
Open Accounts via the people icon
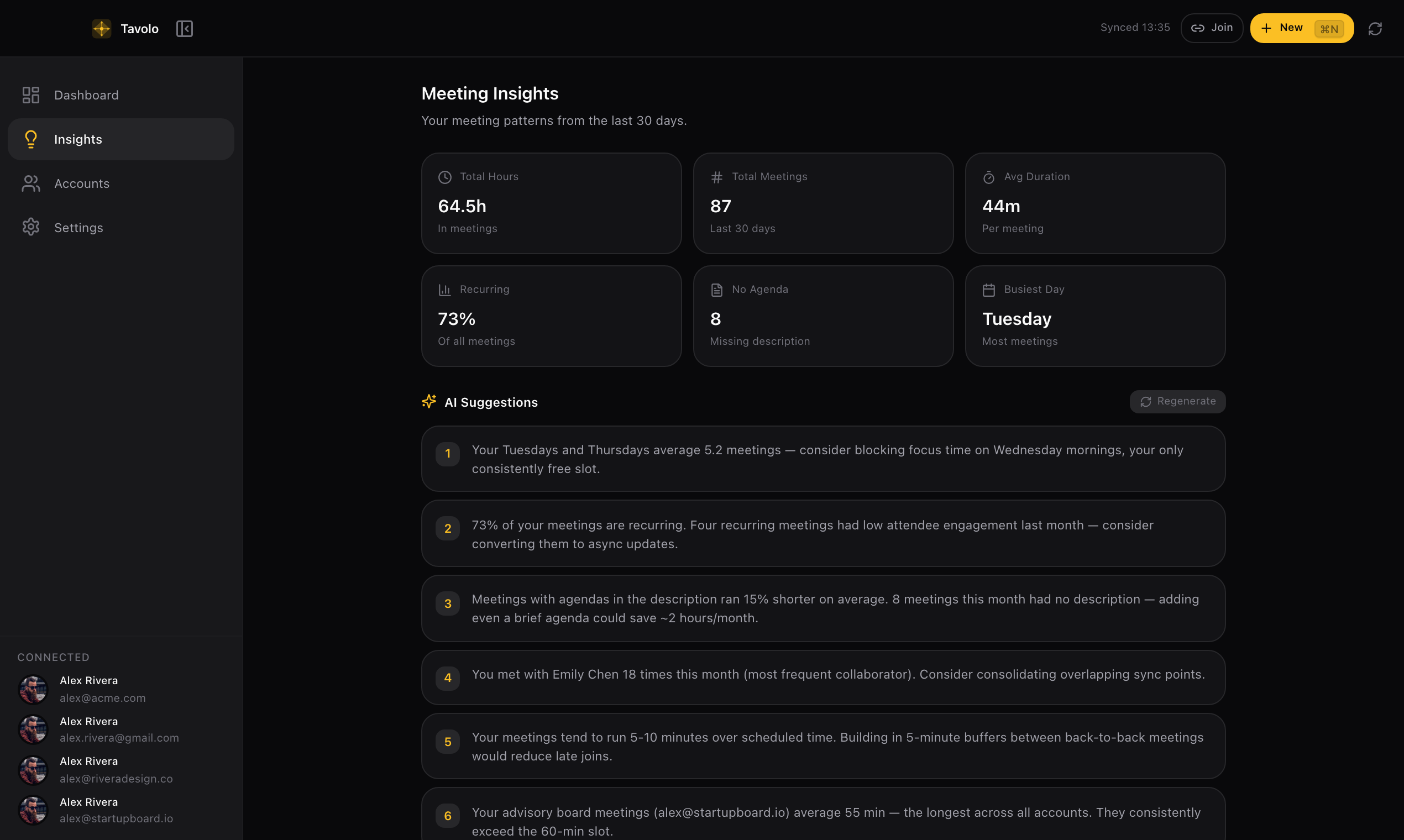pyautogui.click(x=30, y=183)
